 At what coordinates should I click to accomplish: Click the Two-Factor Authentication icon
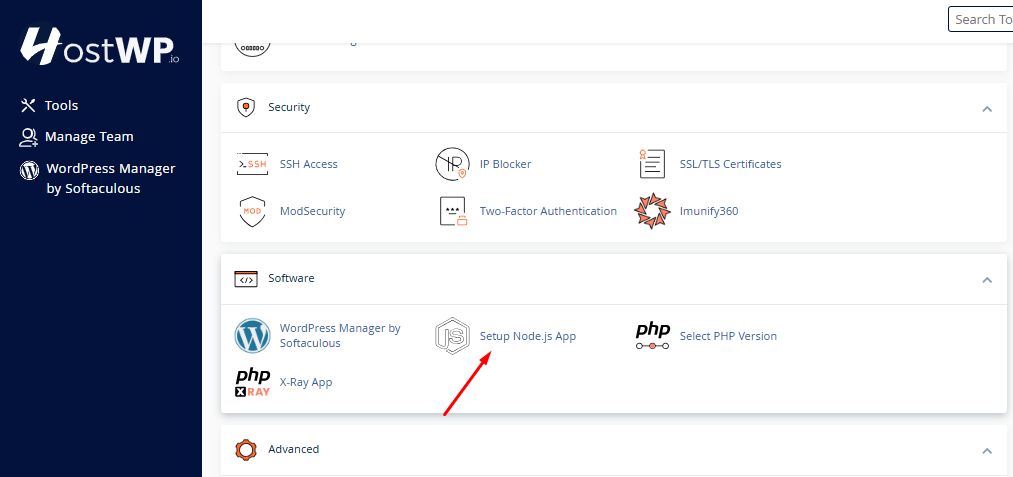pyautogui.click(x=452, y=211)
